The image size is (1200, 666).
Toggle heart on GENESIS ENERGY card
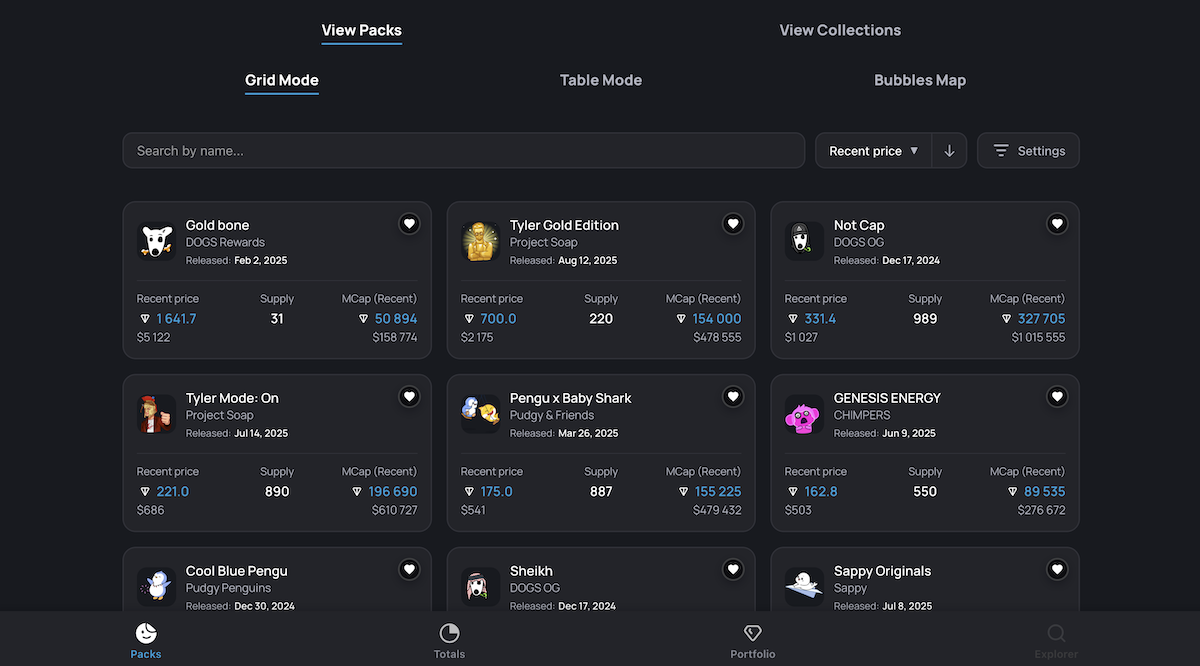tap(1057, 397)
